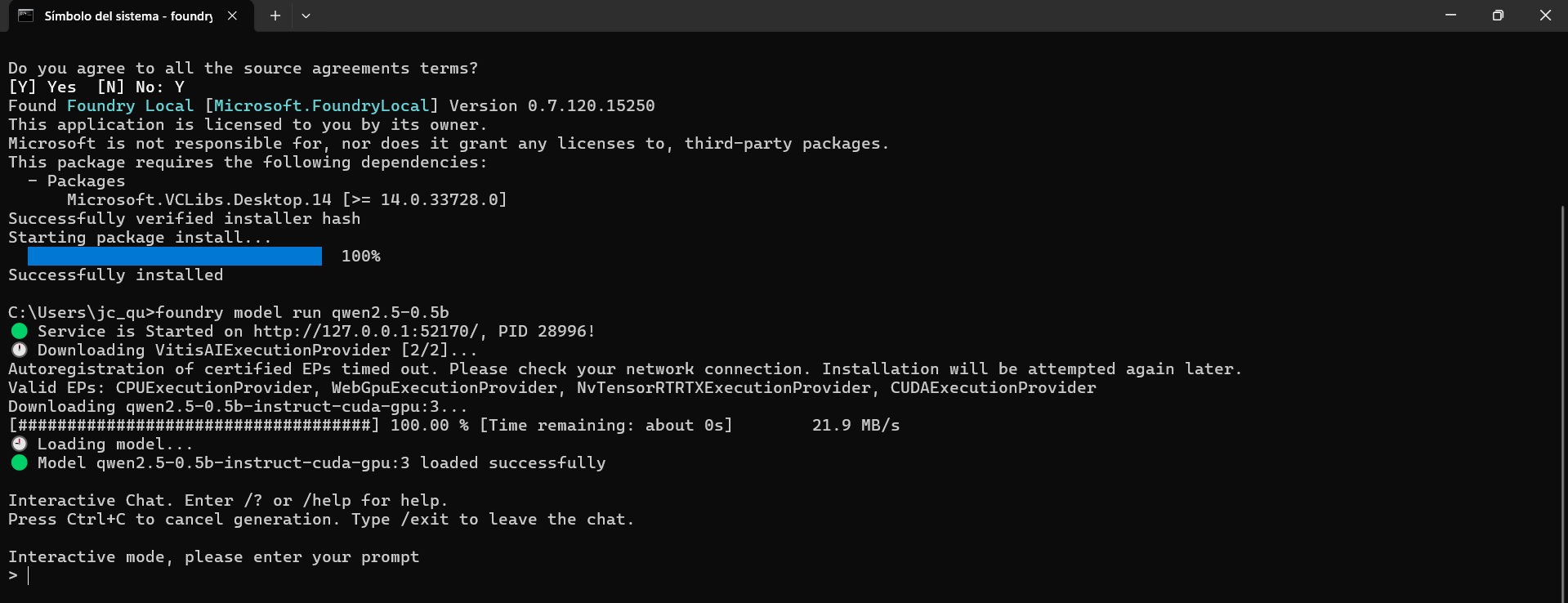The image size is (1568, 603).
Task: Click clock icon beside "Downloading VitisAIExecutionProvider"
Action: point(20,350)
